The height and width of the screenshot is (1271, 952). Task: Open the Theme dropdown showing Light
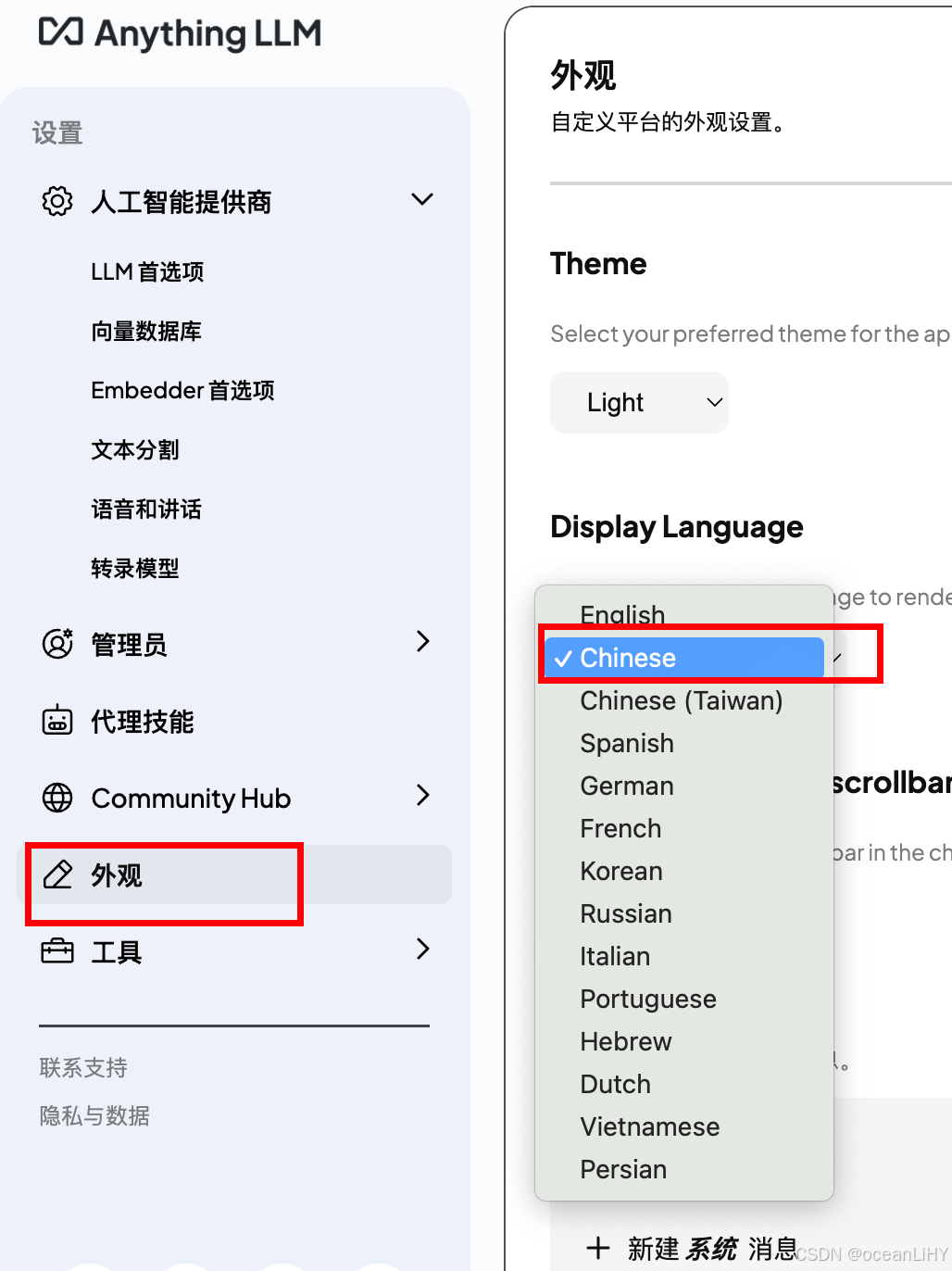pos(639,402)
